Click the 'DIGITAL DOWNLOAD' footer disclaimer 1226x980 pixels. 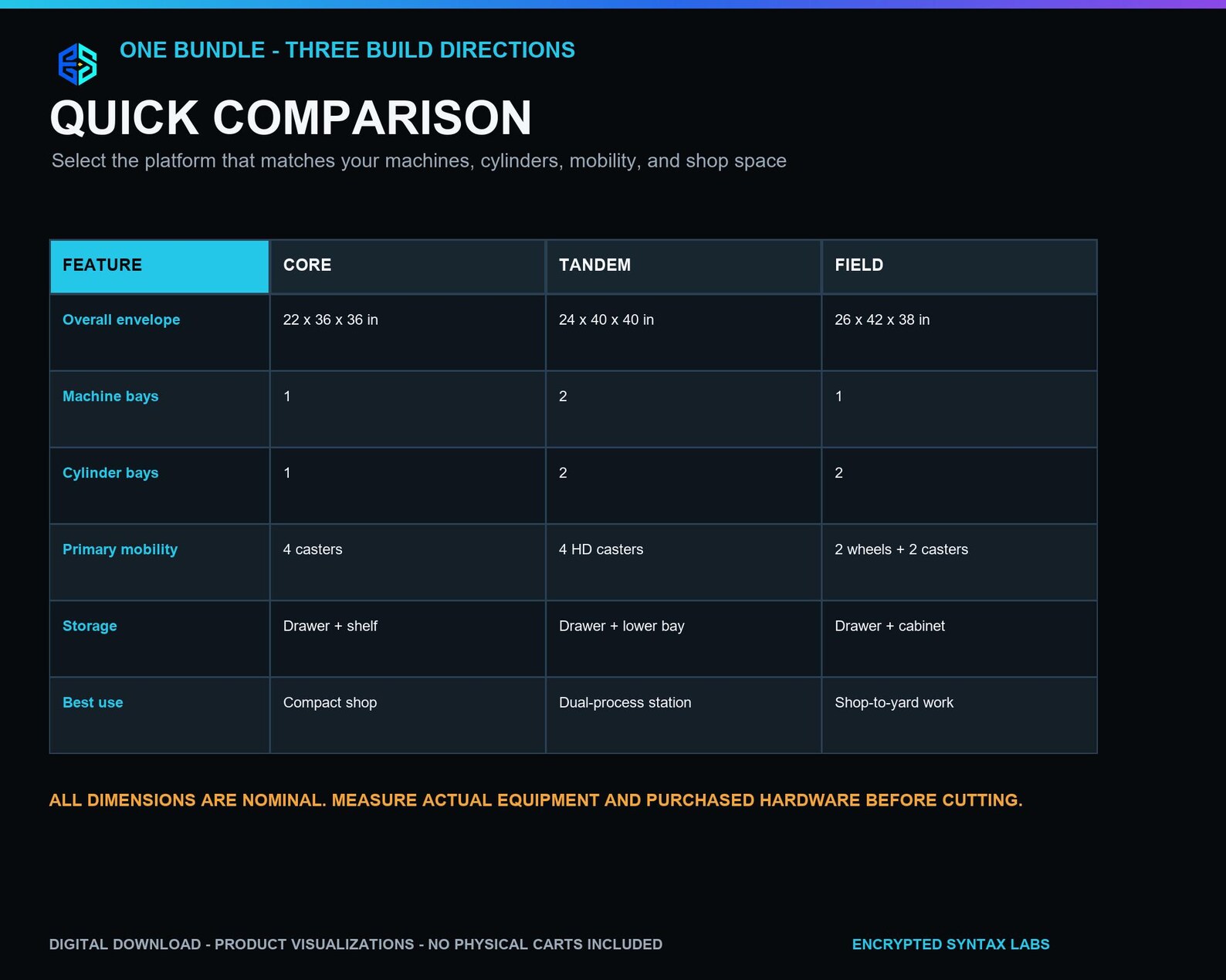click(x=356, y=945)
